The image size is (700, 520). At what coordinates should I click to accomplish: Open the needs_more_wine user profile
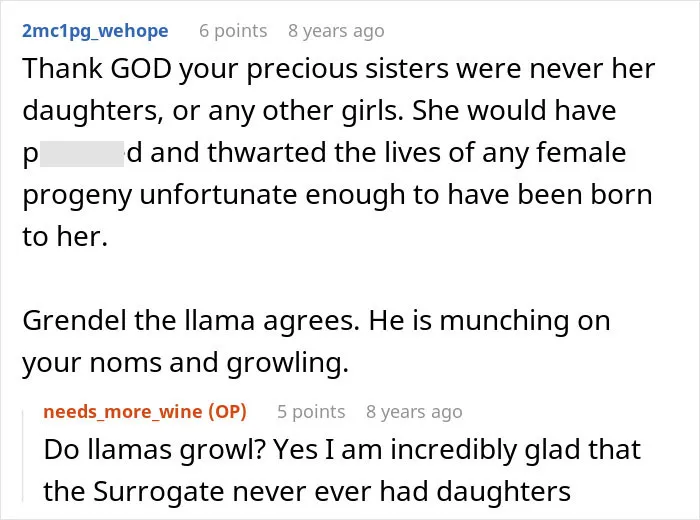coord(123,412)
